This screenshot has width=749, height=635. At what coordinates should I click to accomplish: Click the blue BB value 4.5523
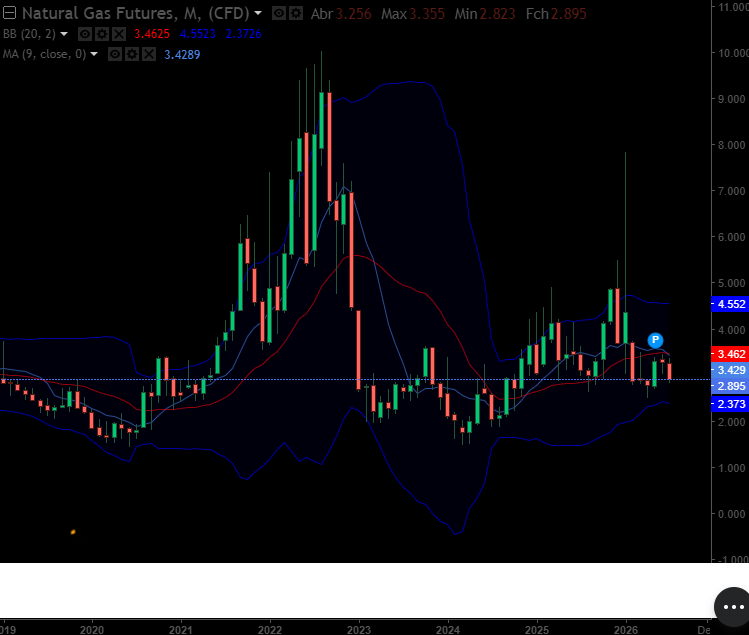tap(197, 34)
